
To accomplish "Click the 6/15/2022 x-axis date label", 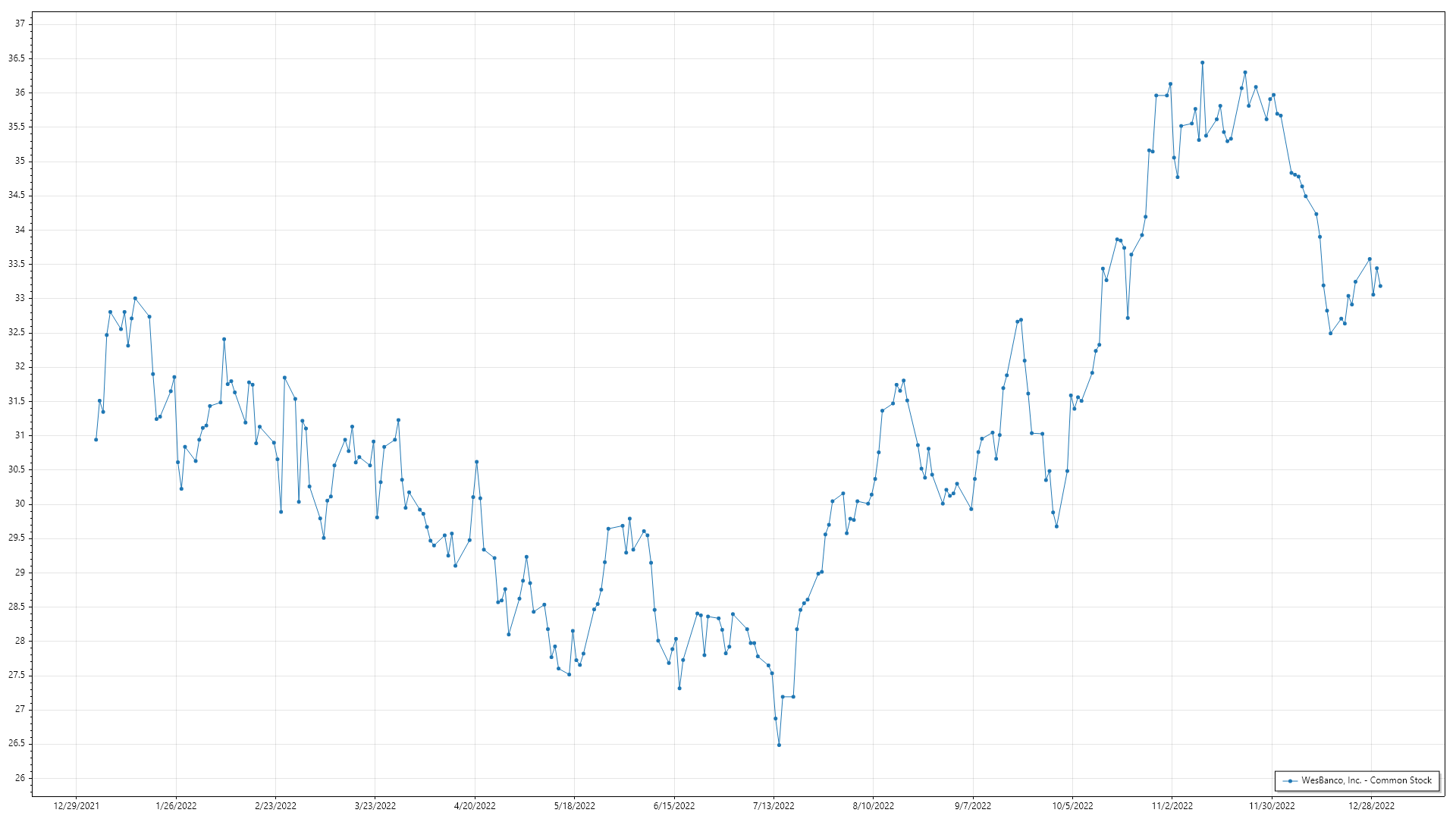I will click(674, 806).
